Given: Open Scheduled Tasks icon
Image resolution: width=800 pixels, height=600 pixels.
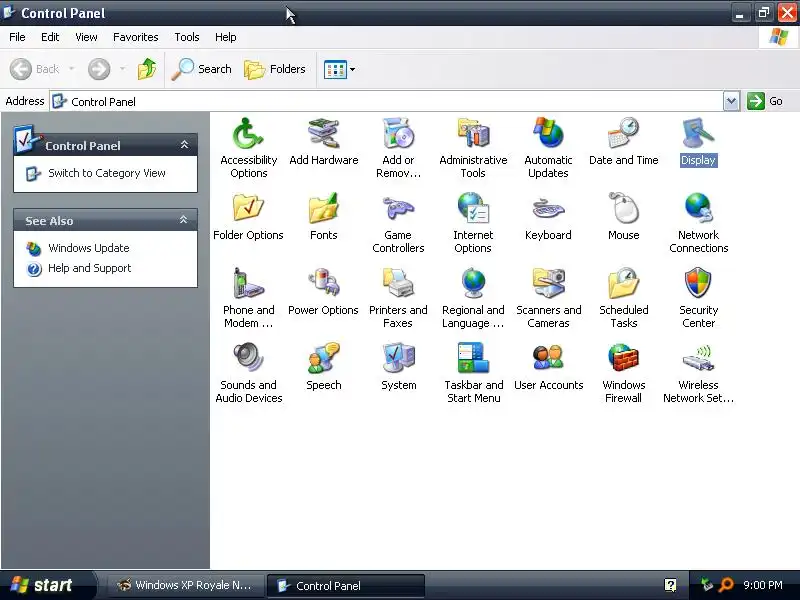Looking at the screenshot, I should (623, 283).
